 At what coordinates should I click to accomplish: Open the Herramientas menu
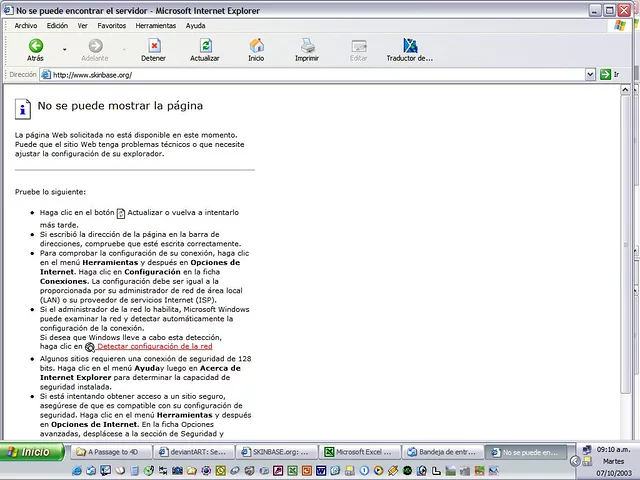pos(155,25)
